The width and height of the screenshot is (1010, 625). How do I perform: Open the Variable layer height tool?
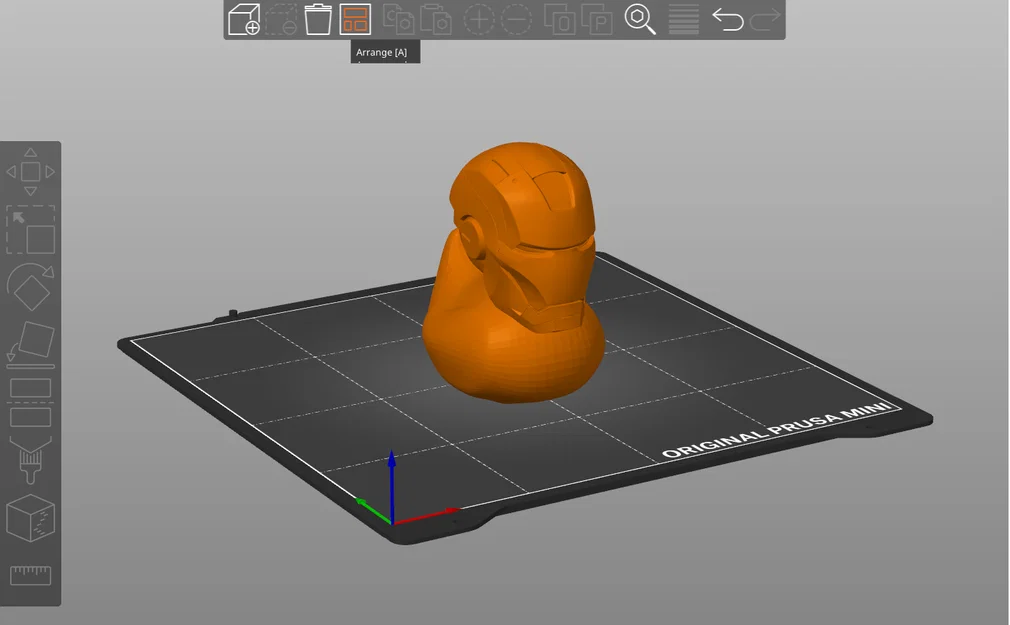pos(683,19)
